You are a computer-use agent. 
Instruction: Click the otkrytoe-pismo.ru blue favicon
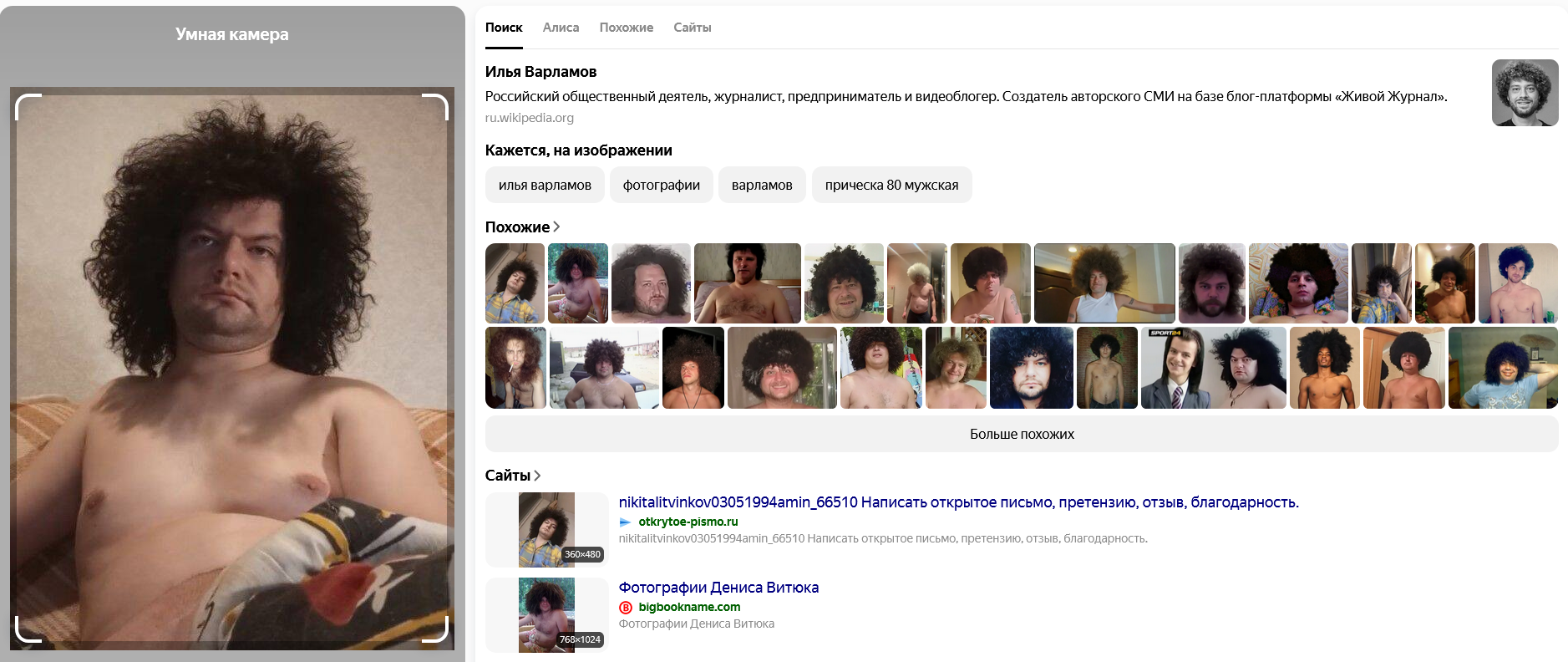pos(625,522)
